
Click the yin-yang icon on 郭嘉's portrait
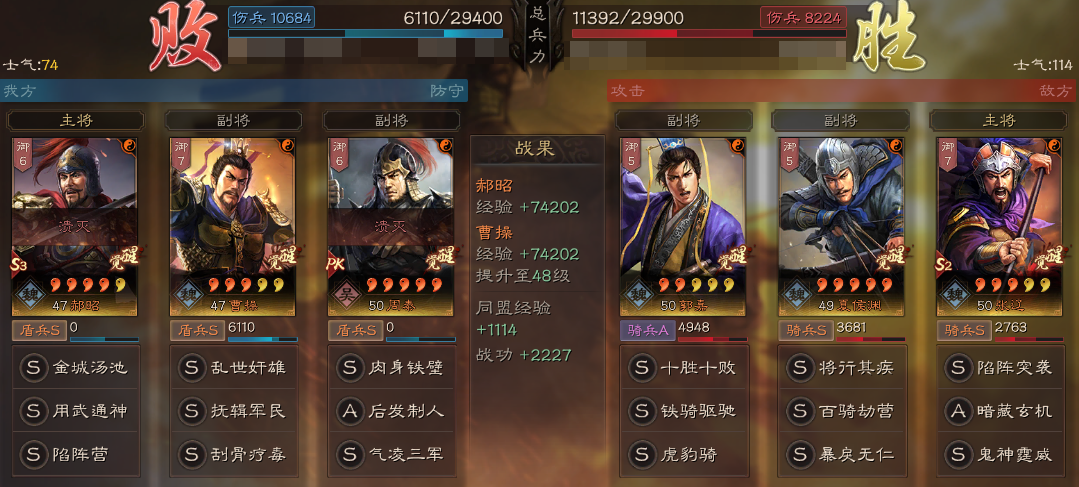(x=737, y=146)
